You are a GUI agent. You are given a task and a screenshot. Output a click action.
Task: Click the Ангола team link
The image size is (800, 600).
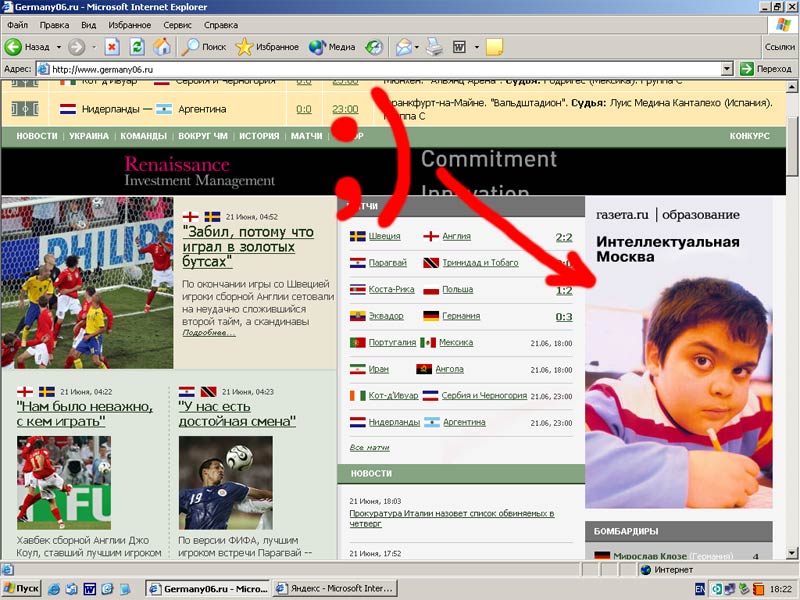(449, 369)
